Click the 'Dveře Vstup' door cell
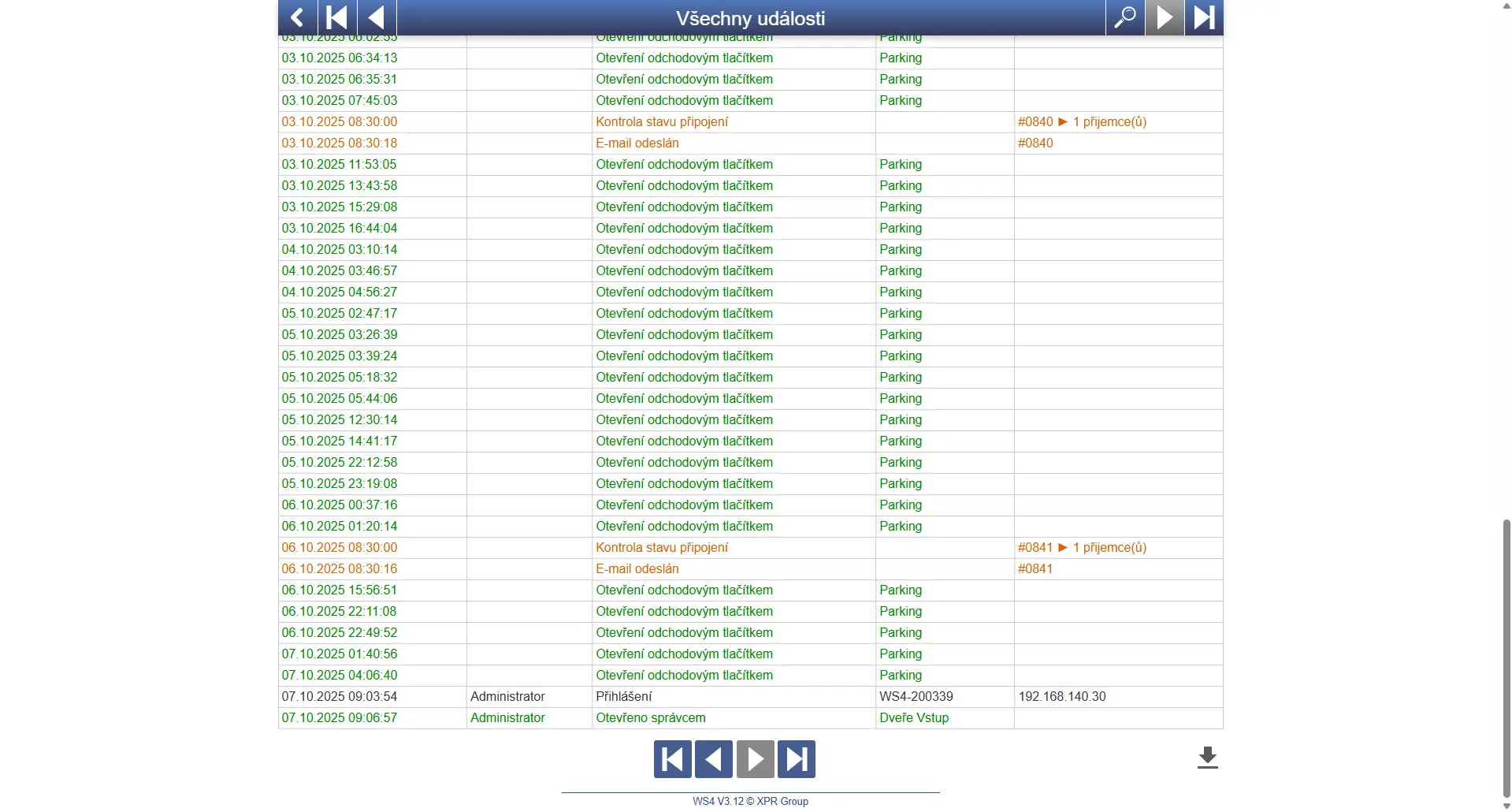 tap(914, 718)
